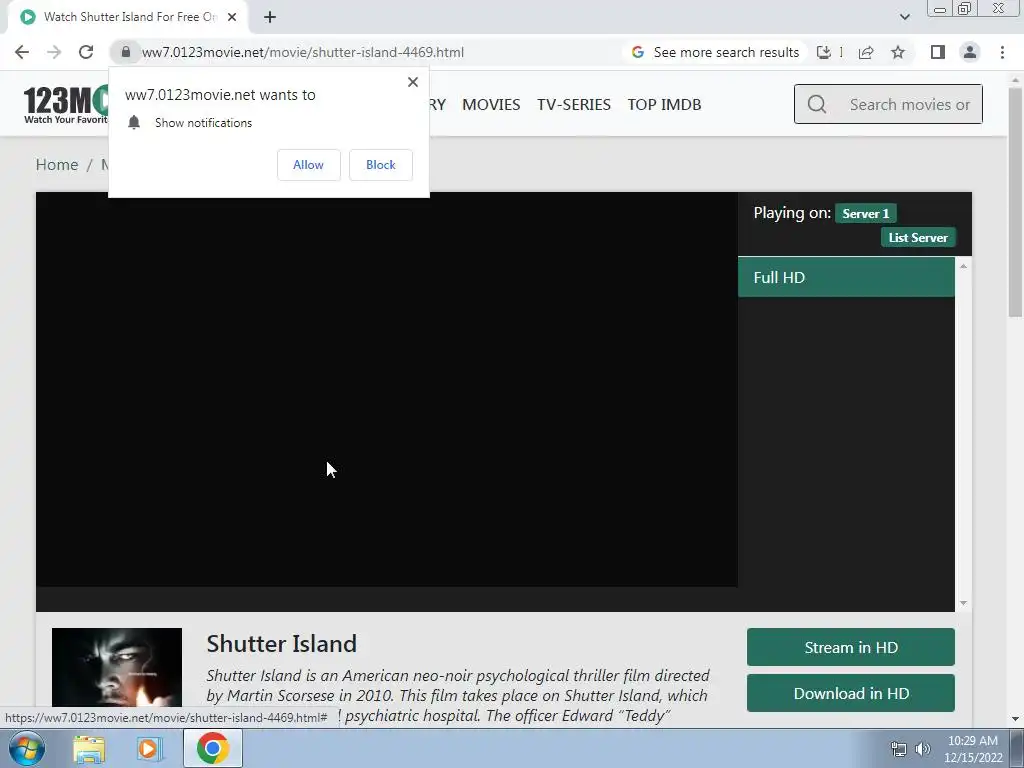1024x768 pixels.
Task: Click the padlock site info icon
Action: 126,52
